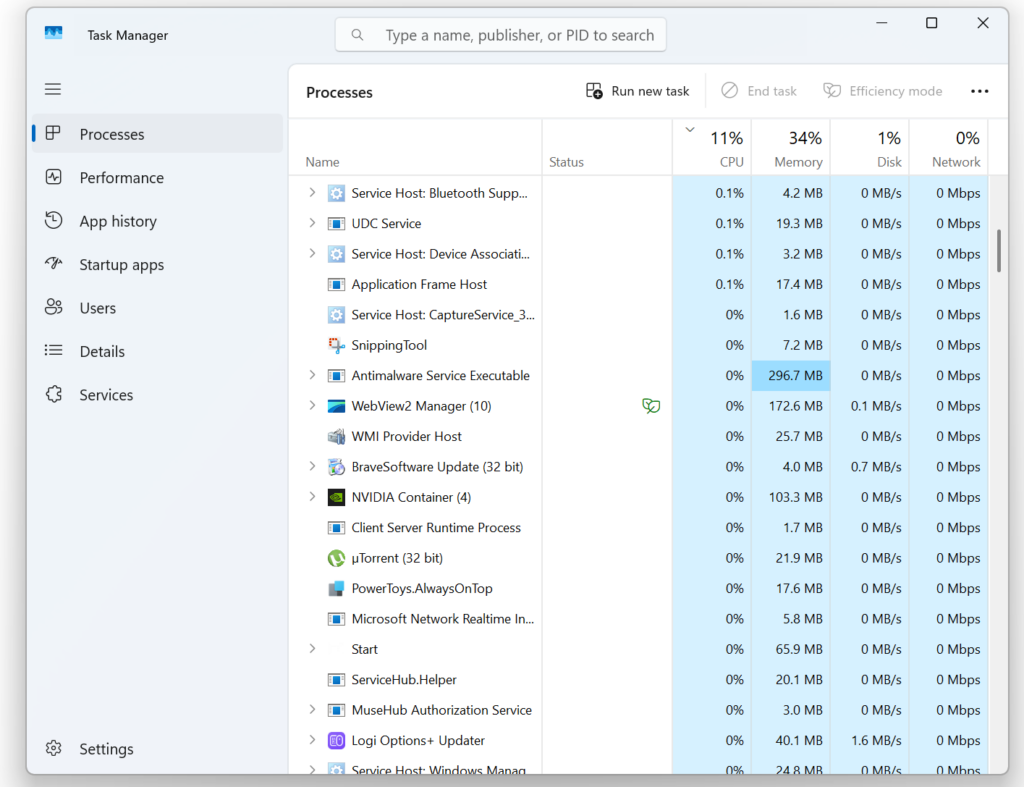Go to the Services page
The height and width of the screenshot is (787, 1024).
(x=106, y=395)
